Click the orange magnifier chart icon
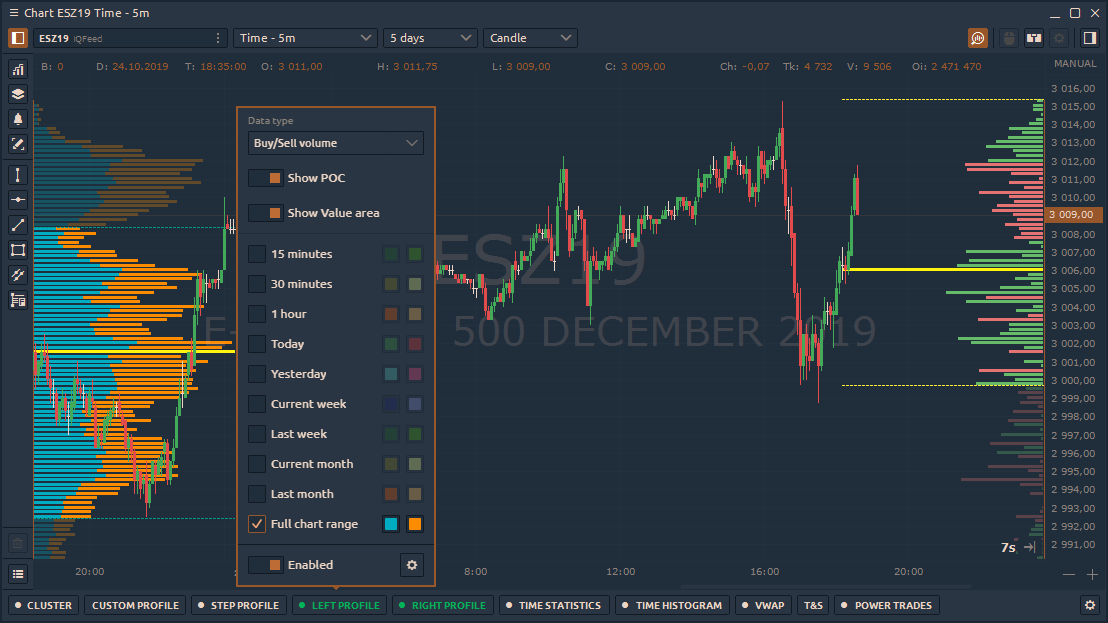1108x623 pixels. coord(977,37)
